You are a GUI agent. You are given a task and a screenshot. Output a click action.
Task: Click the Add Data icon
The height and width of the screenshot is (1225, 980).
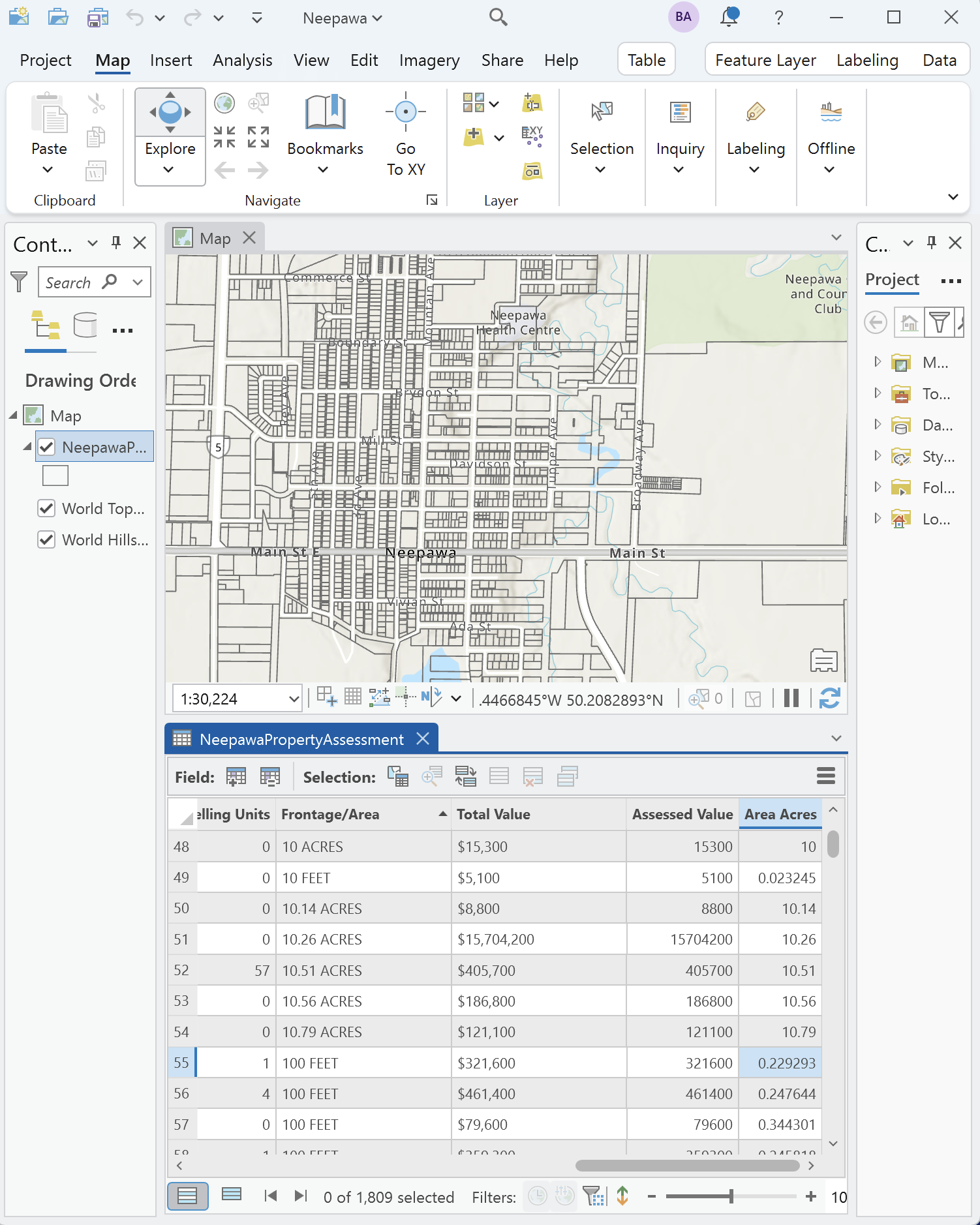click(474, 137)
